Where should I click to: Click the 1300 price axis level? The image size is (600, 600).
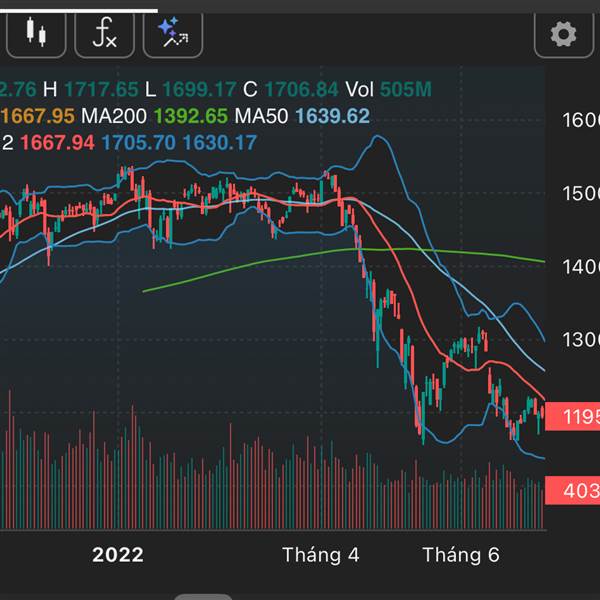pos(580,340)
